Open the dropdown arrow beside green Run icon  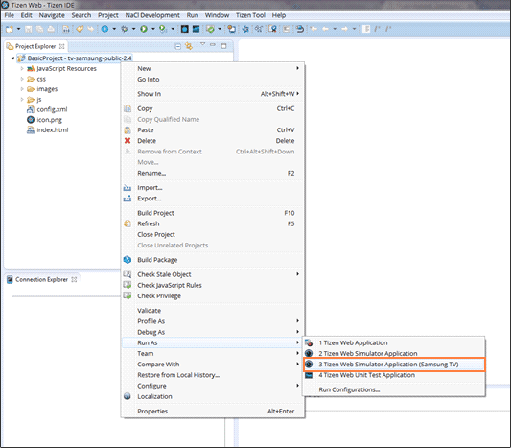(153, 29)
